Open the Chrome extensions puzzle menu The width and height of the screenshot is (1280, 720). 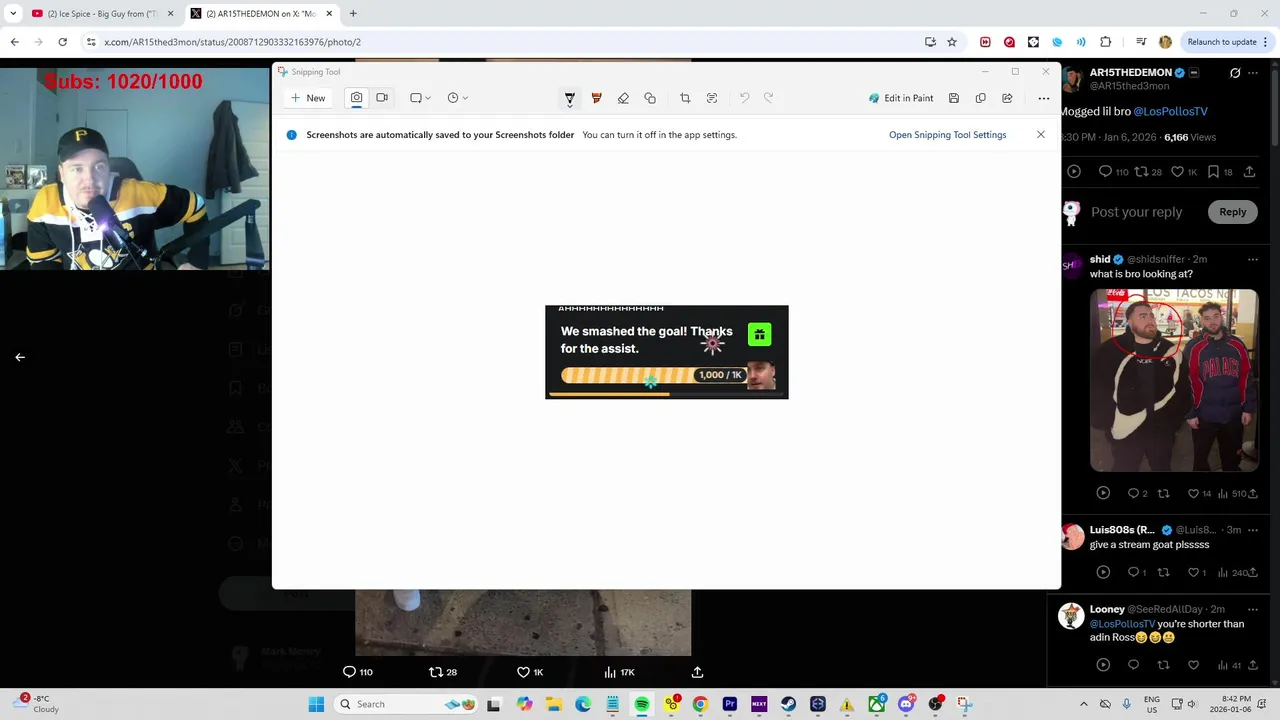[x=1105, y=42]
